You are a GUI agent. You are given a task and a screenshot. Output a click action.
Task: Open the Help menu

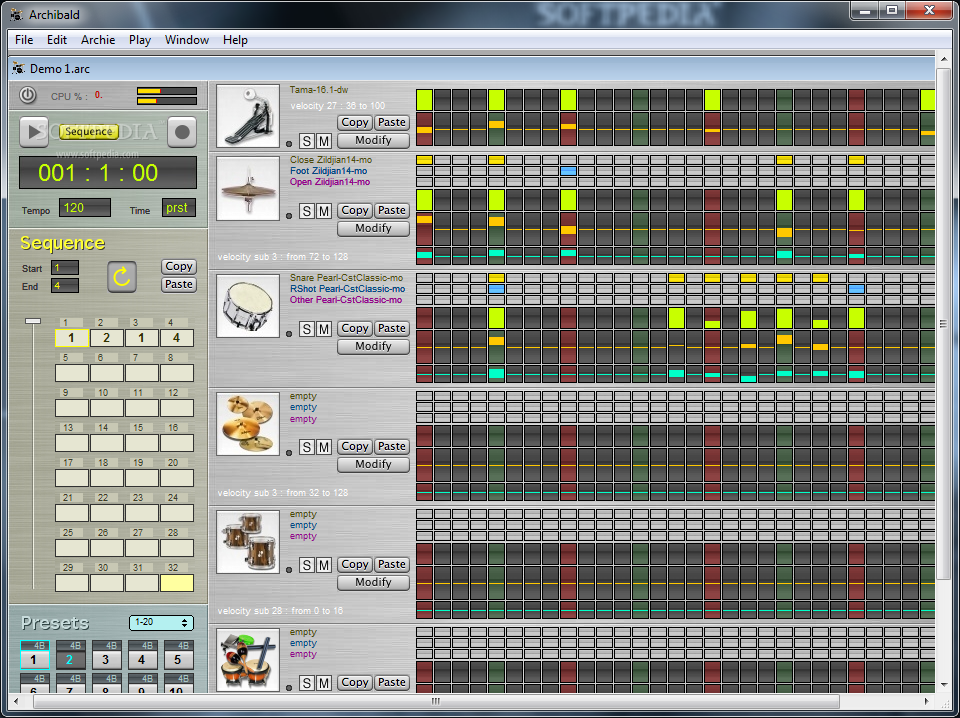[235, 40]
